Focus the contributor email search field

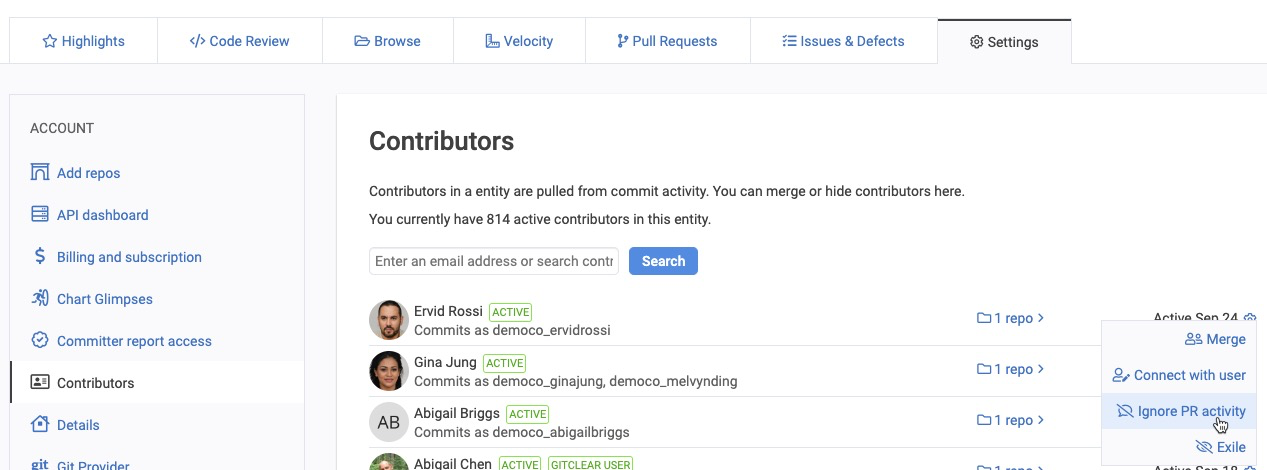[494, 261]
